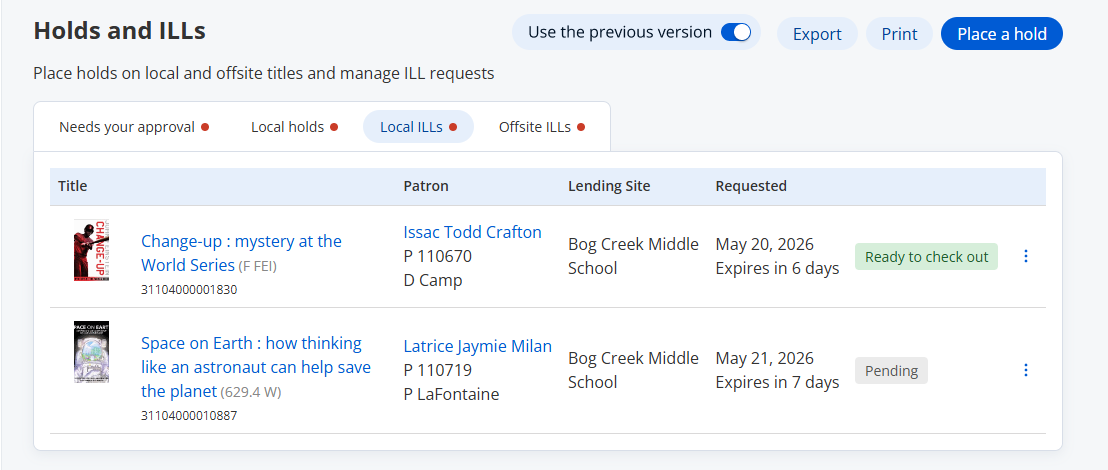This screenshot has height=470, width=1108.
Task: Click the call number (629.4 W)
Action: [x=251, y=392]
